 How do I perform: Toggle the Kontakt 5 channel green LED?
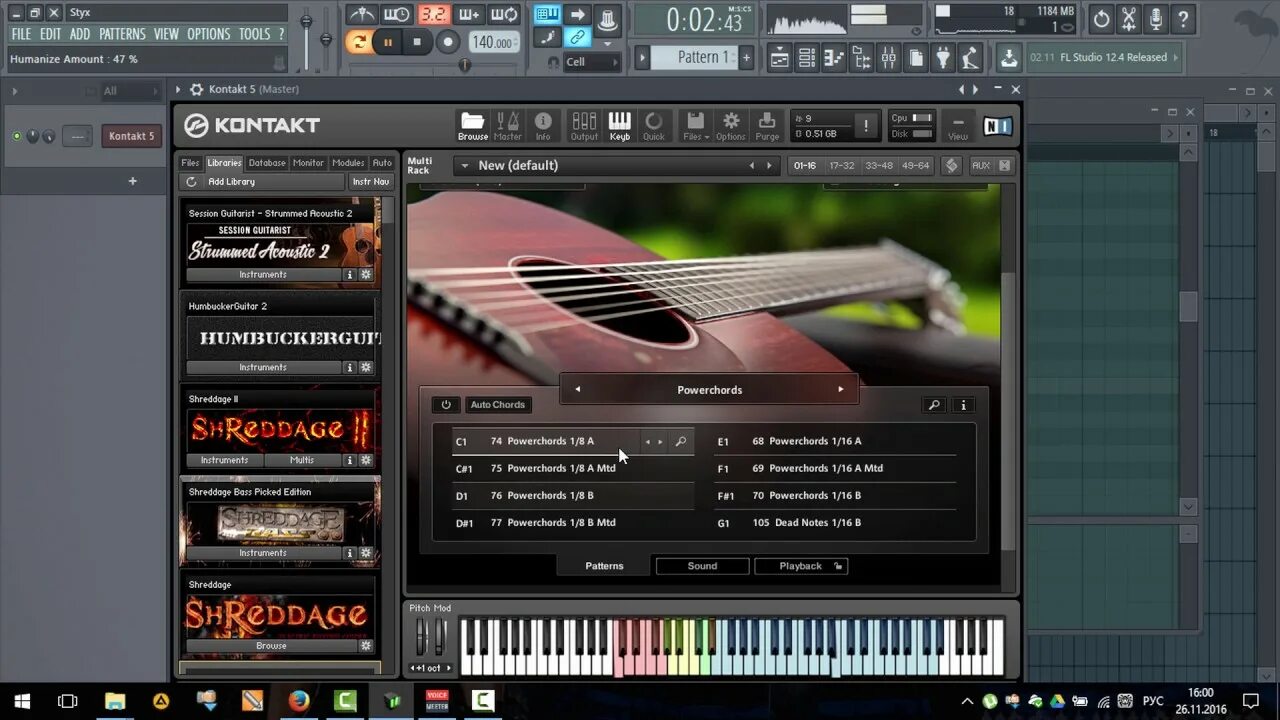[x=17, y=136]
